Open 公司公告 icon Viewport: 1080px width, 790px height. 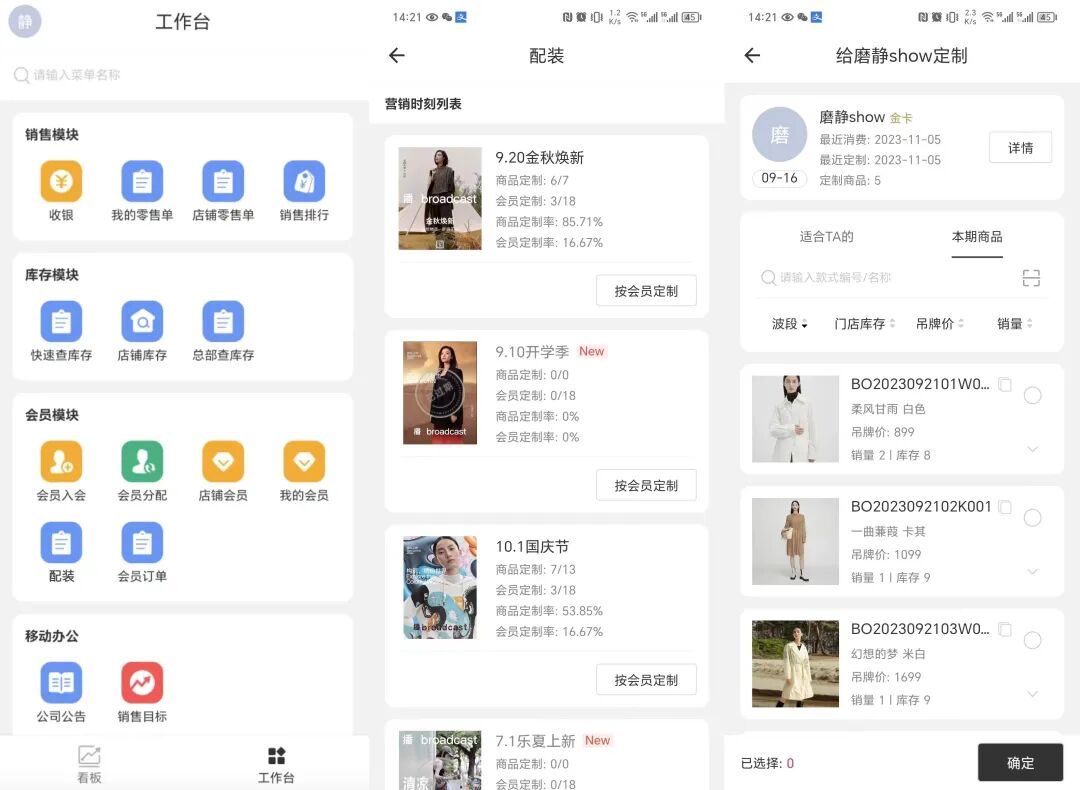pos(61,683)
